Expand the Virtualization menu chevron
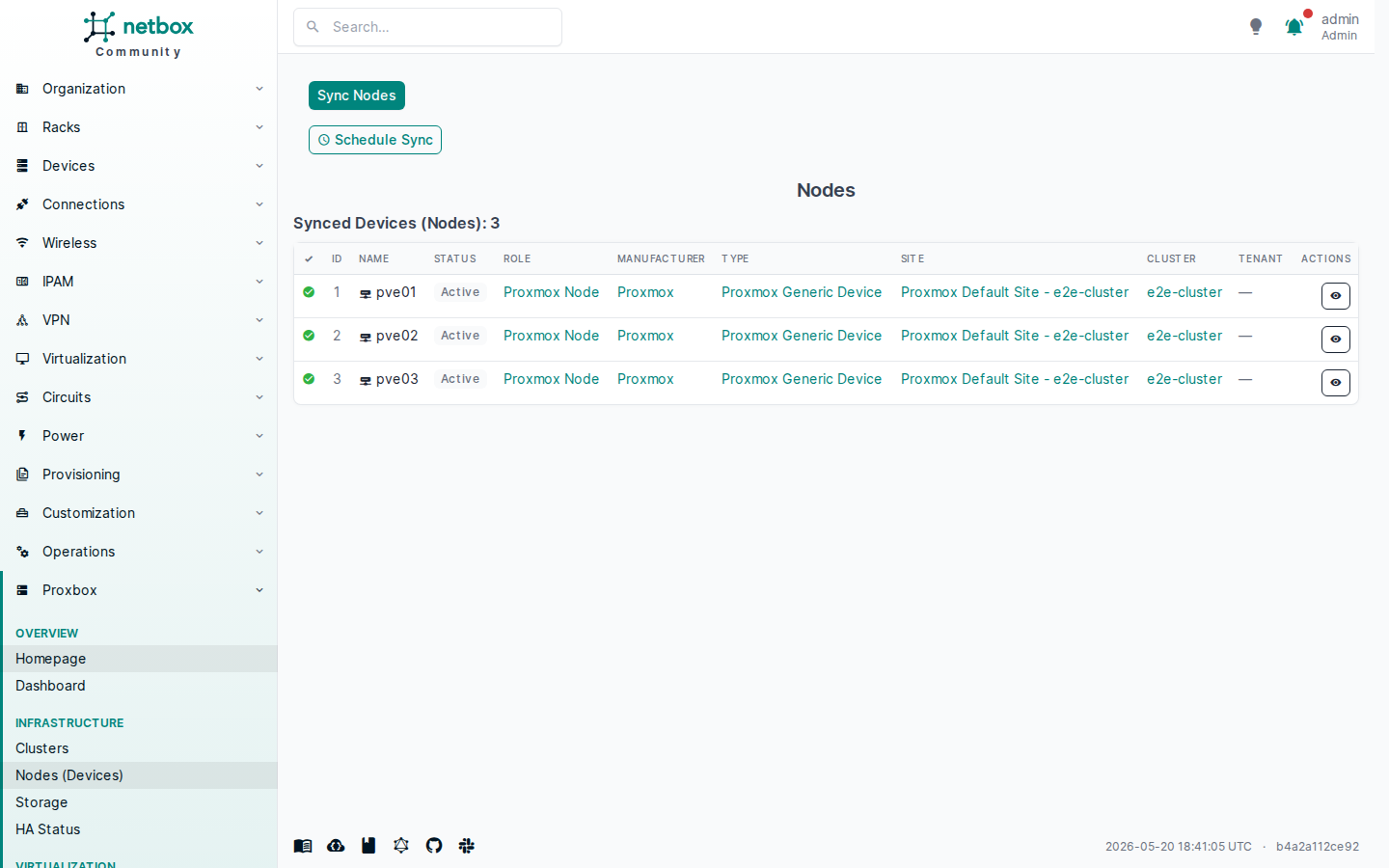Image resolution: width=1389 pixels, height=868 pixels. click(259, 359)
